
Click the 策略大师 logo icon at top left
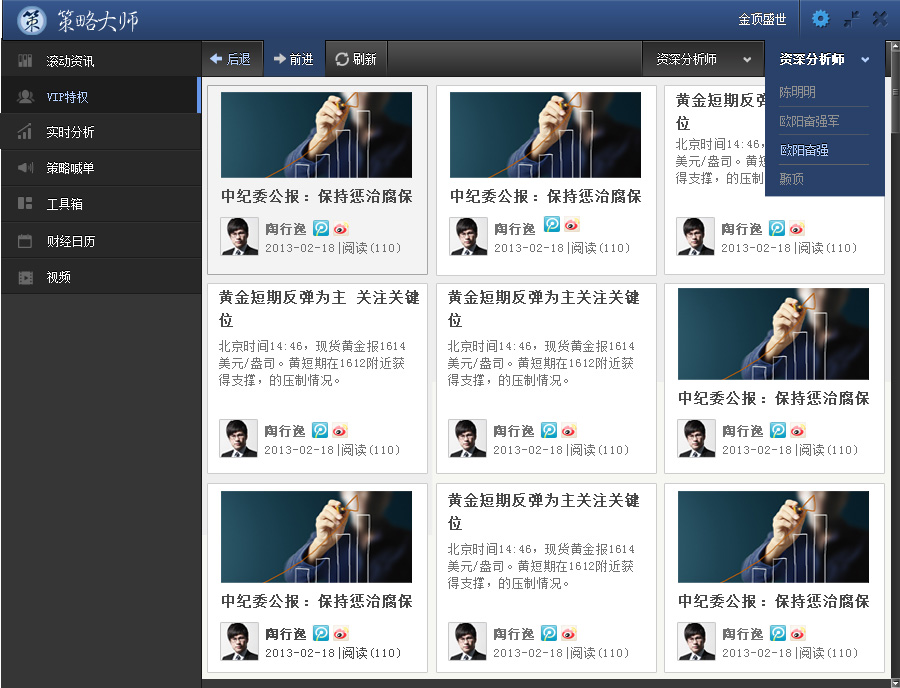point(30,19)
